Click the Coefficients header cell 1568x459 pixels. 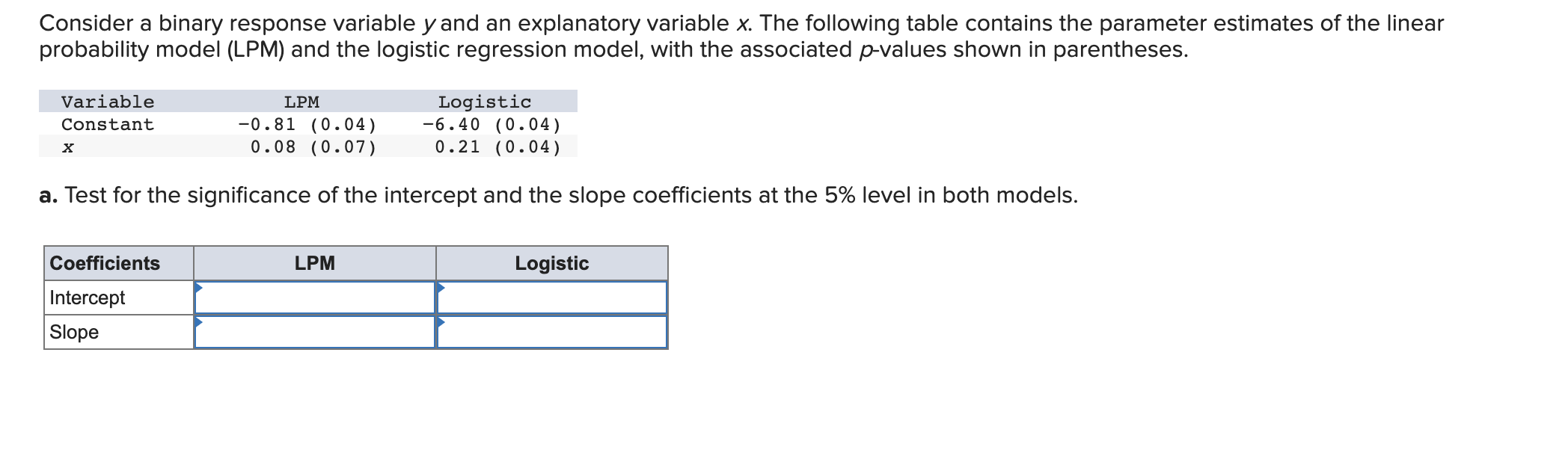105,263
